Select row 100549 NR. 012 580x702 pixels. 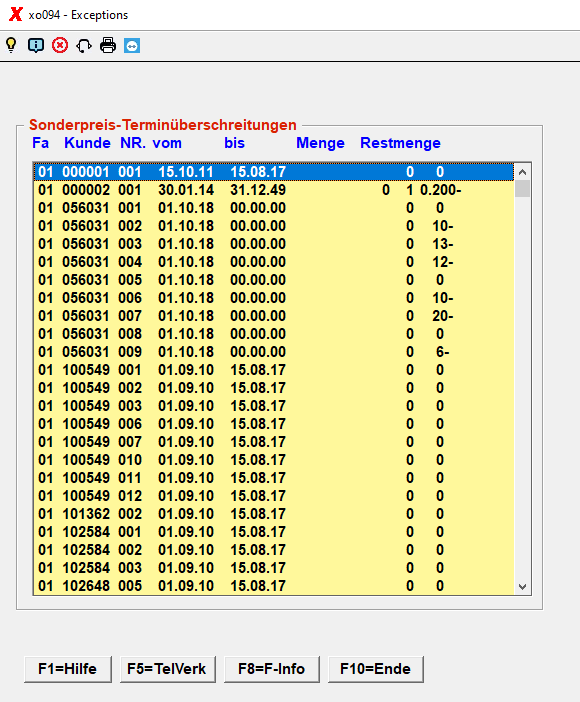[x=274, y=496]
